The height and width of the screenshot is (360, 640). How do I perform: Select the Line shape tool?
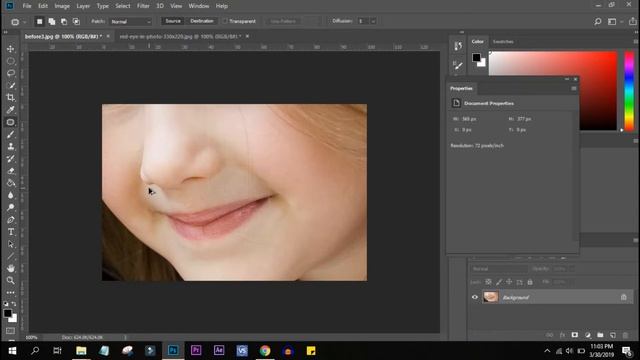pyautogui.click(x=11, y=256)
